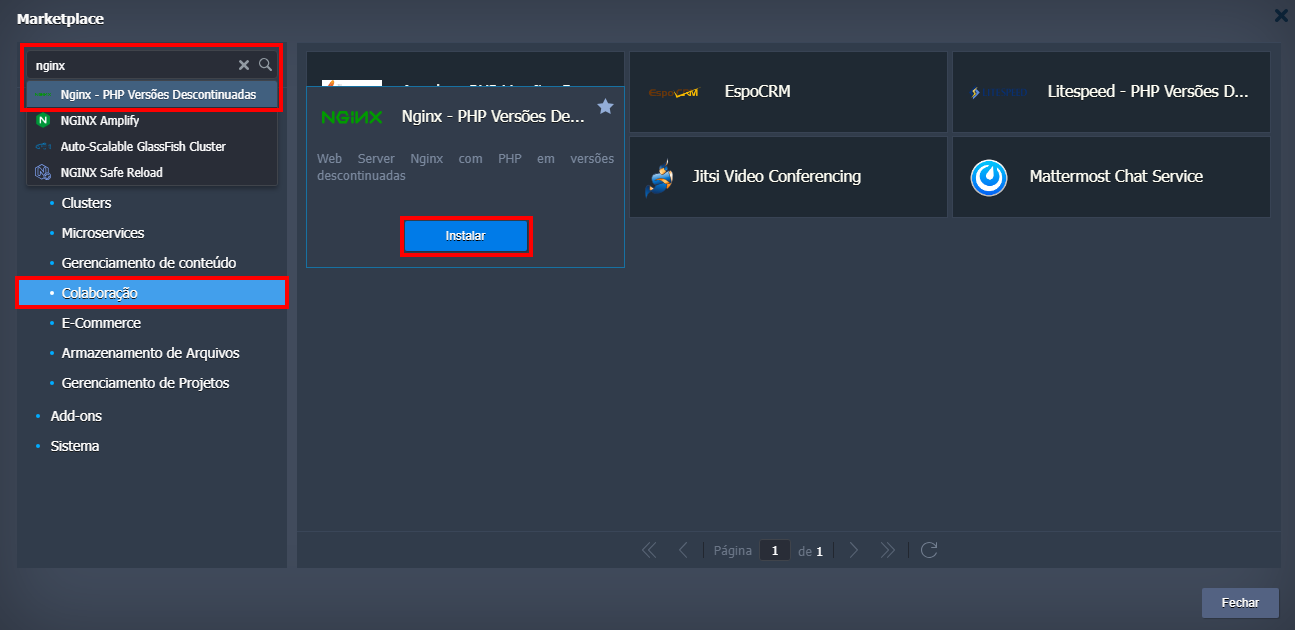Screen dimensions: 1295x630
Task: Click the EspoCRM logo
Action: pos(673,92)
